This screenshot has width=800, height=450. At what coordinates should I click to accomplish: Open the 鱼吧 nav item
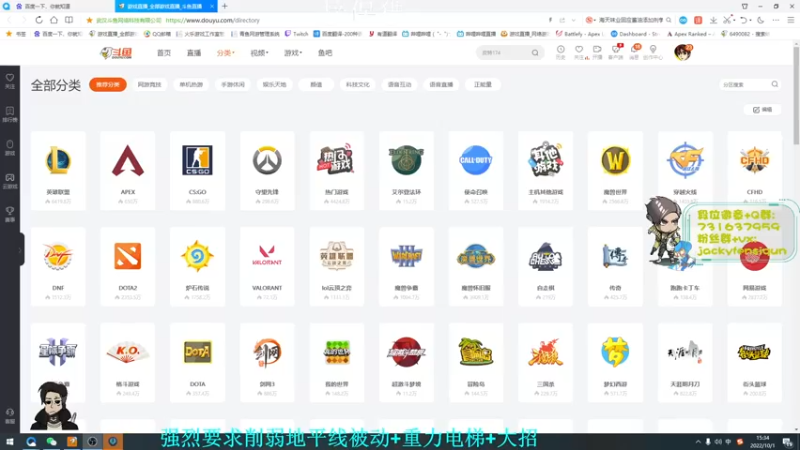coord(325,53)
